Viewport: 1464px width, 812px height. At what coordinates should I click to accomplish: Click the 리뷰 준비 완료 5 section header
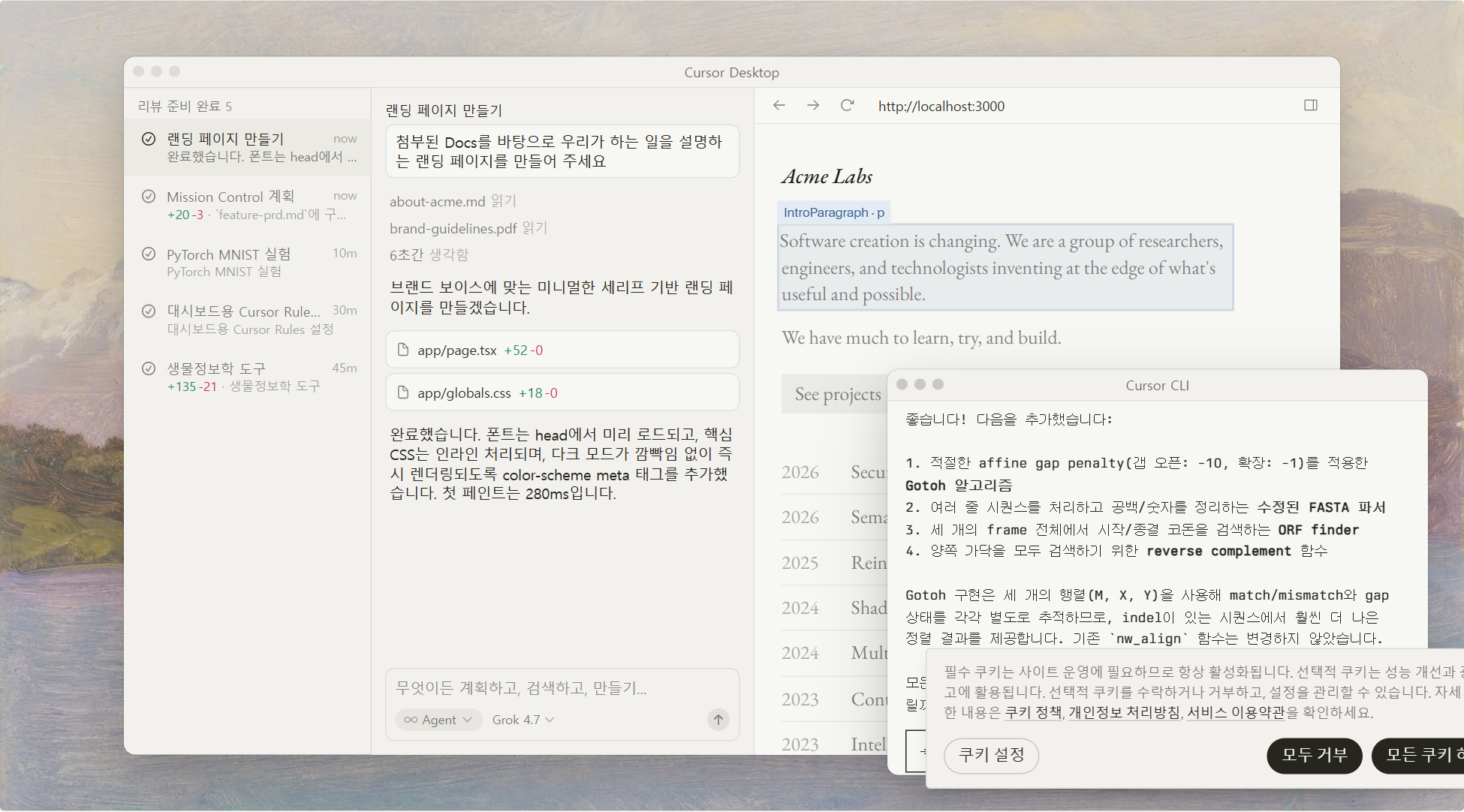(185, 106)
